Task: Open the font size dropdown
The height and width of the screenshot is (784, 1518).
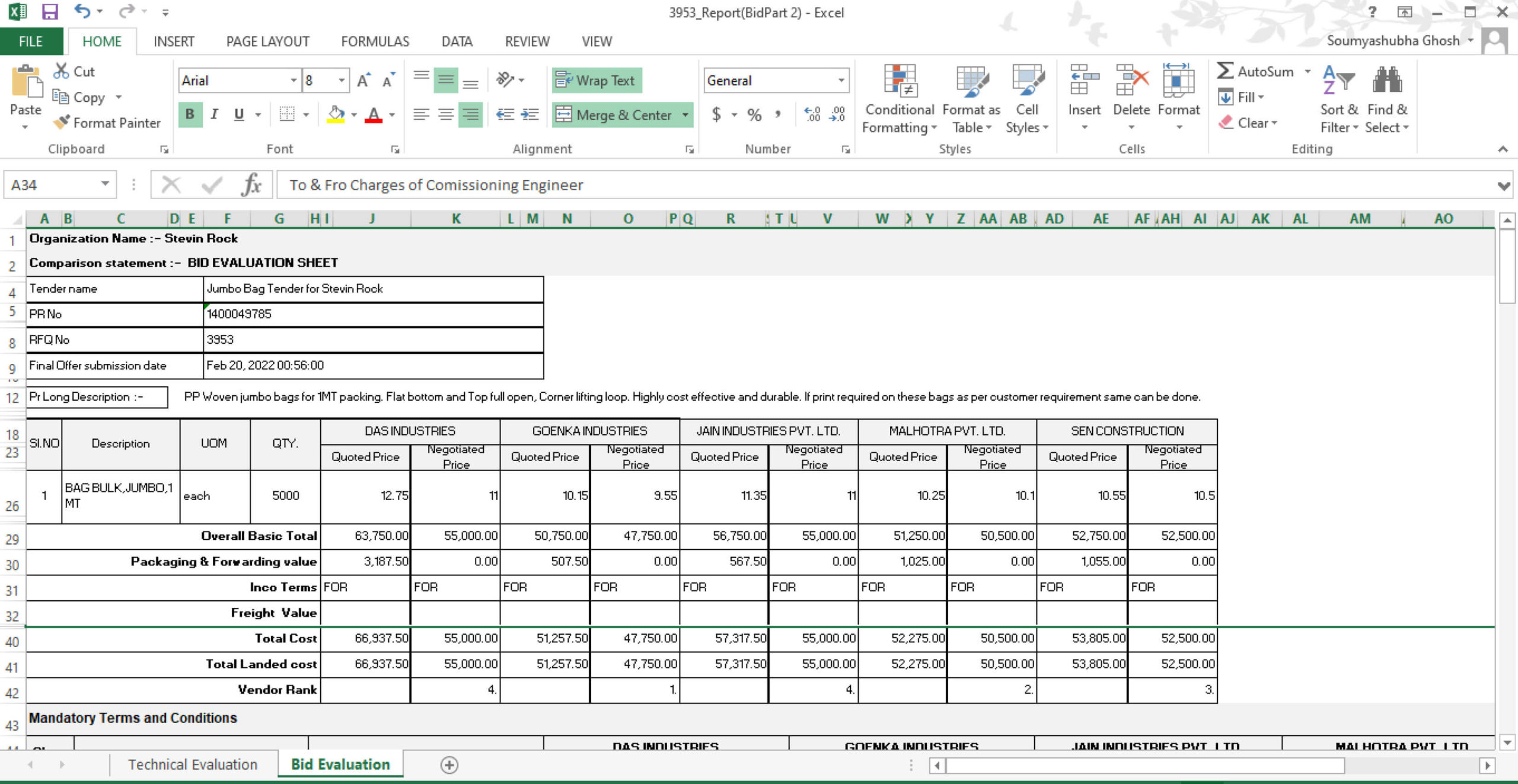Action: [342, 80]
